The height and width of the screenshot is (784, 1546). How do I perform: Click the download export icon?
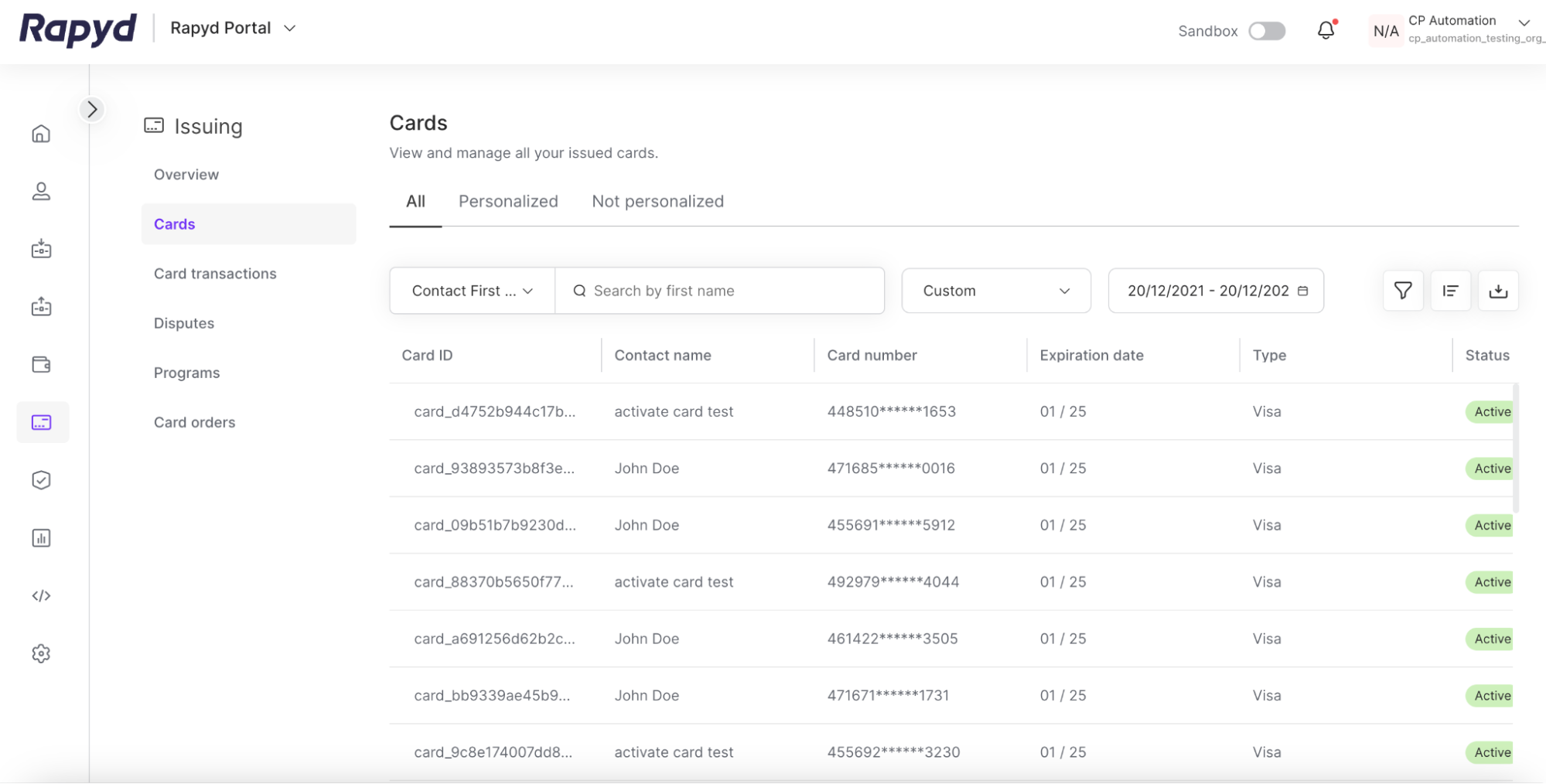pos(1498,291)
